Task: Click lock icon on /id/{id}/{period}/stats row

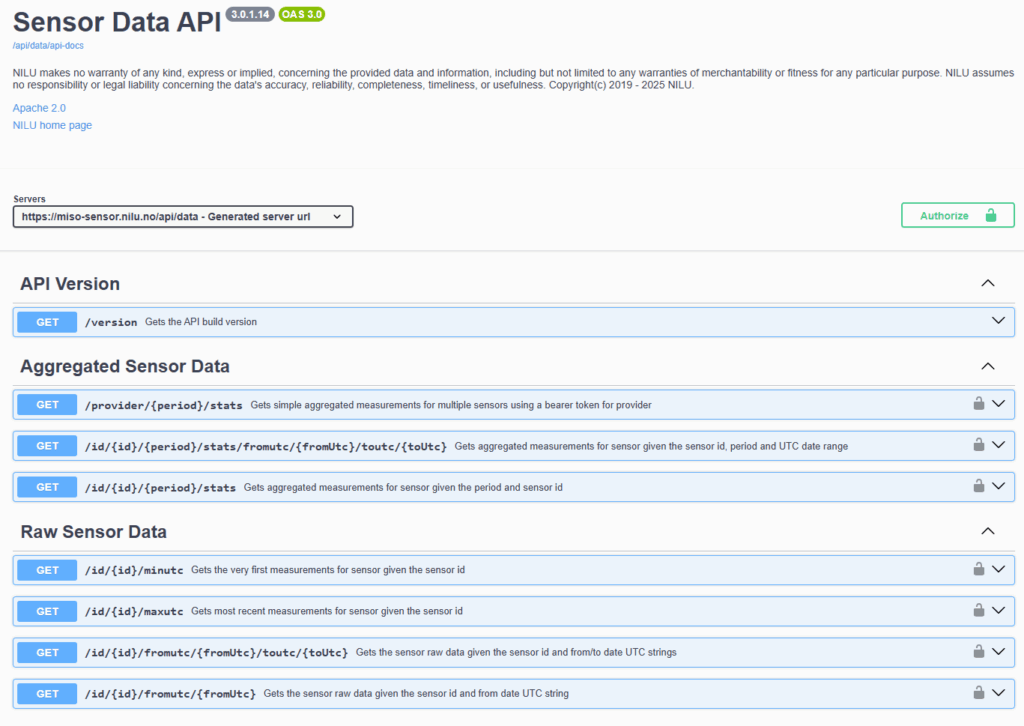Action: tap(979, 486)
